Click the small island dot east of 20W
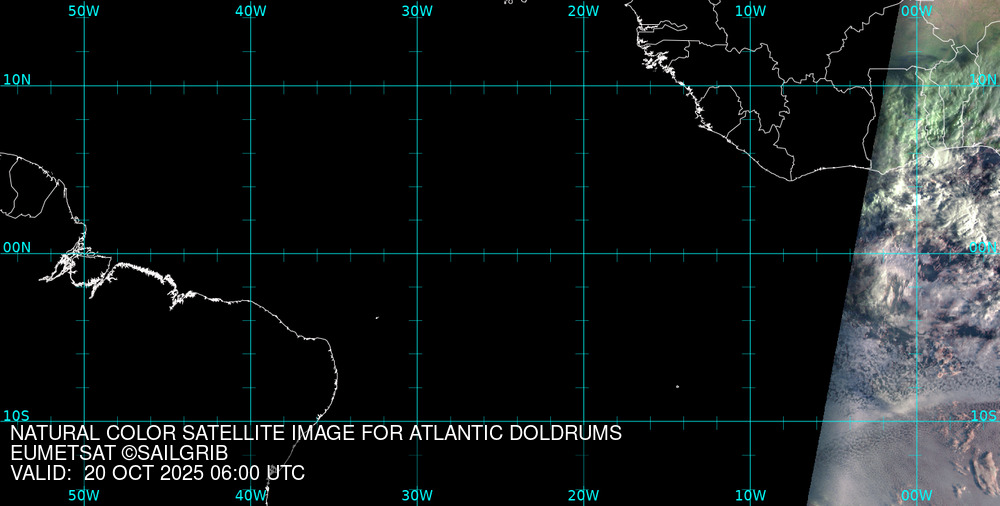The height and width of the screenshot is (506, 1000). click(x=677, y=386)
